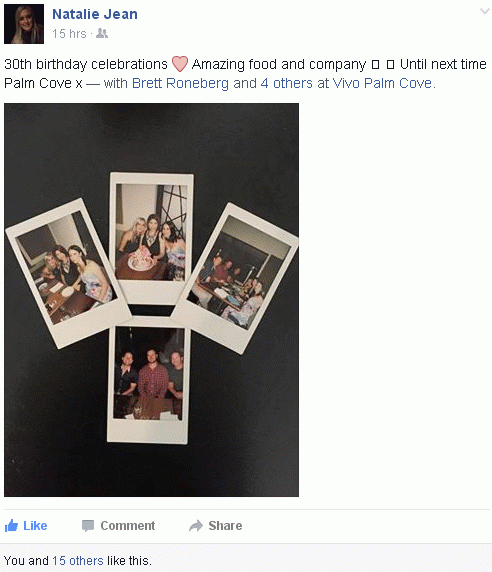The width and height of the screenshot is (492, 572).
Task: Open post options chevron dropdown
Action: [484, 11]
